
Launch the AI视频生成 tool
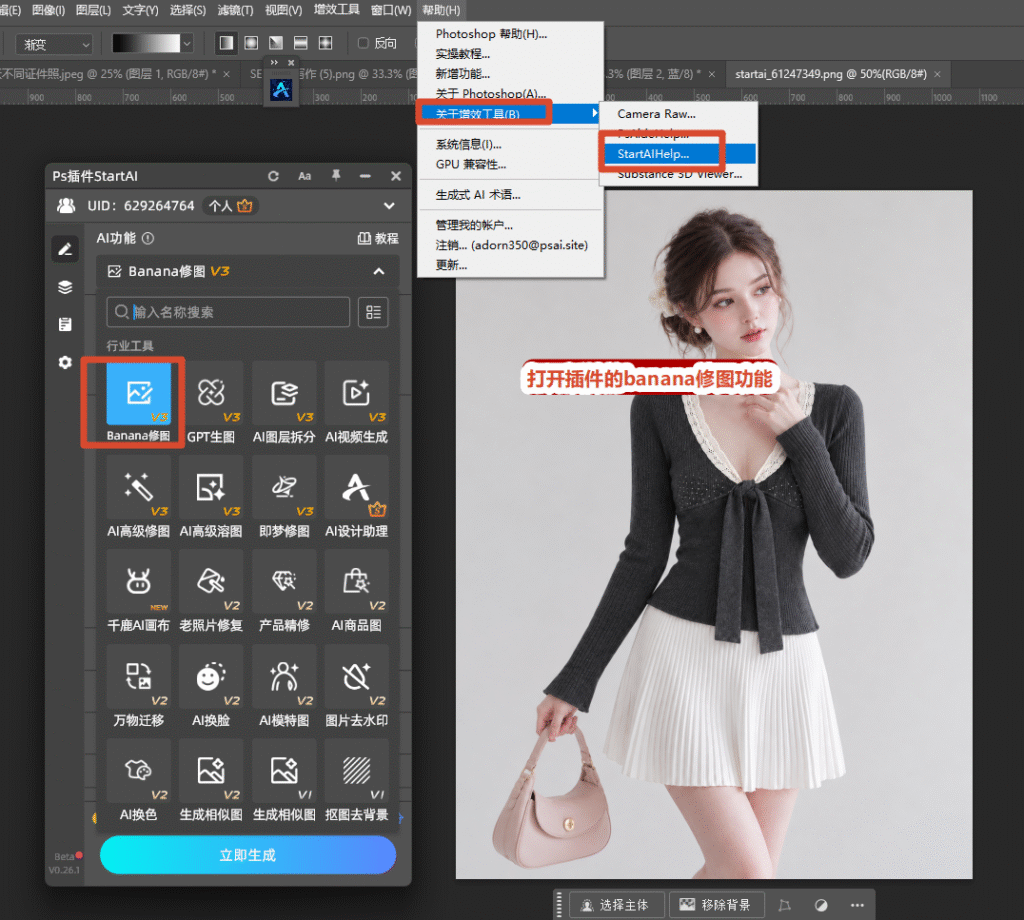tap(357, 394)
